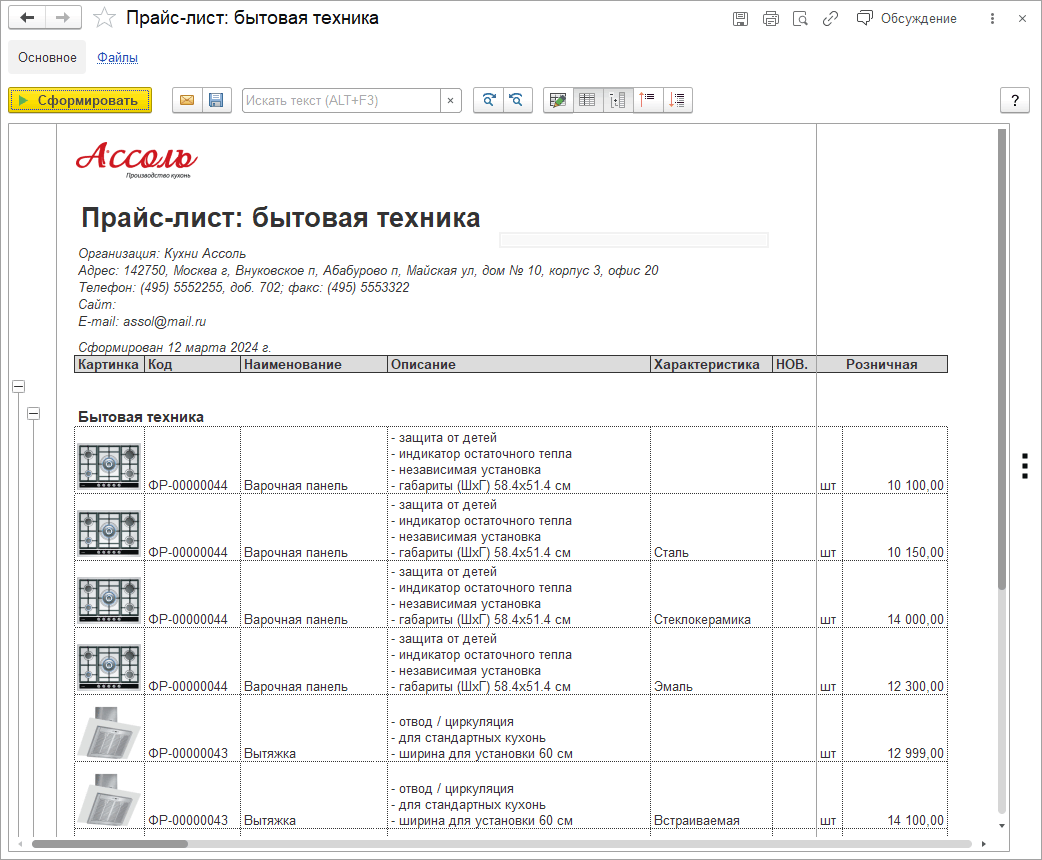
Task: Toggle edit mode for the spreadsheet
Action: click(x=558, y=100)
